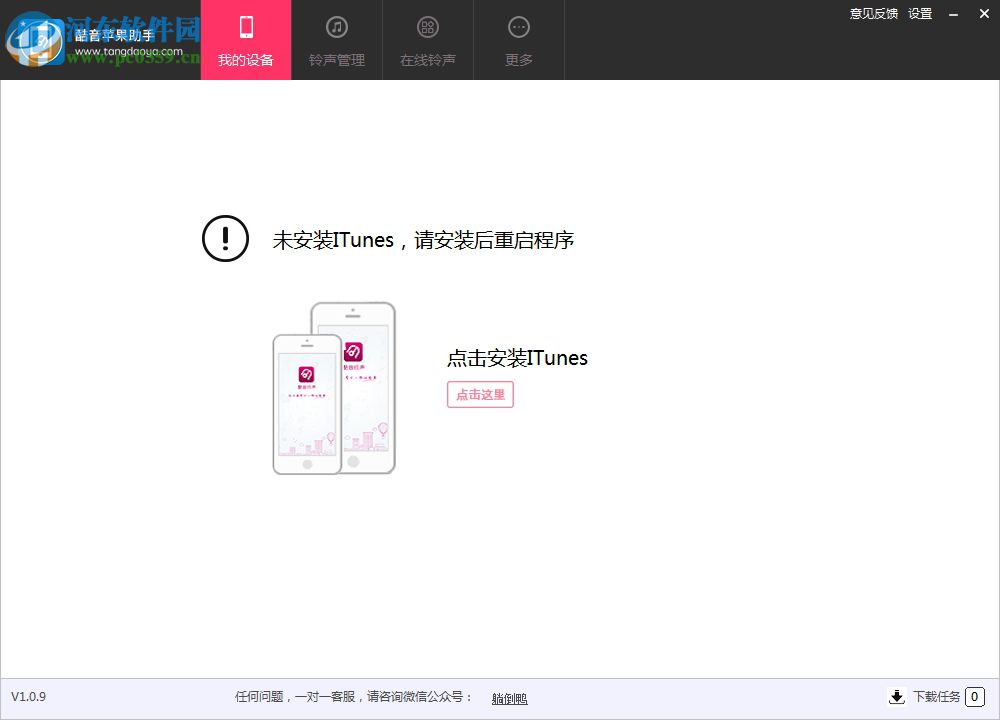The height and width of the screenshot is (720, 1000).
Task: Open the 意见反馈 feedback option
Action: (872, 14)
